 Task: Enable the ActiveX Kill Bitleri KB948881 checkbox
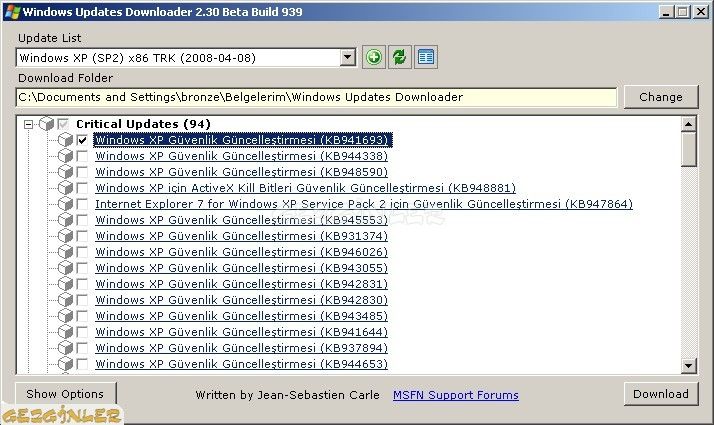point(82,188)
